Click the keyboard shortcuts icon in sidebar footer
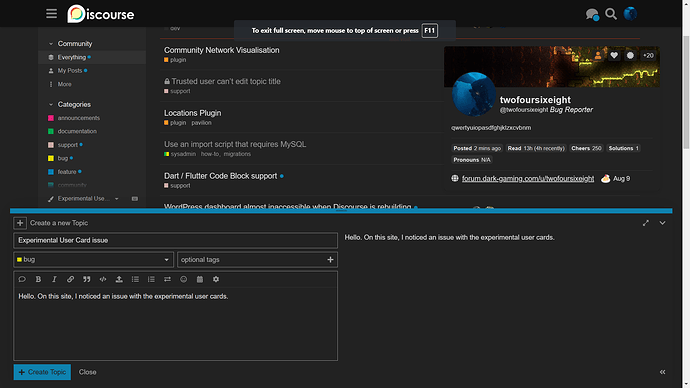This screenshot has width=690, height=388. pyautogui.click(x=135, y=199)
